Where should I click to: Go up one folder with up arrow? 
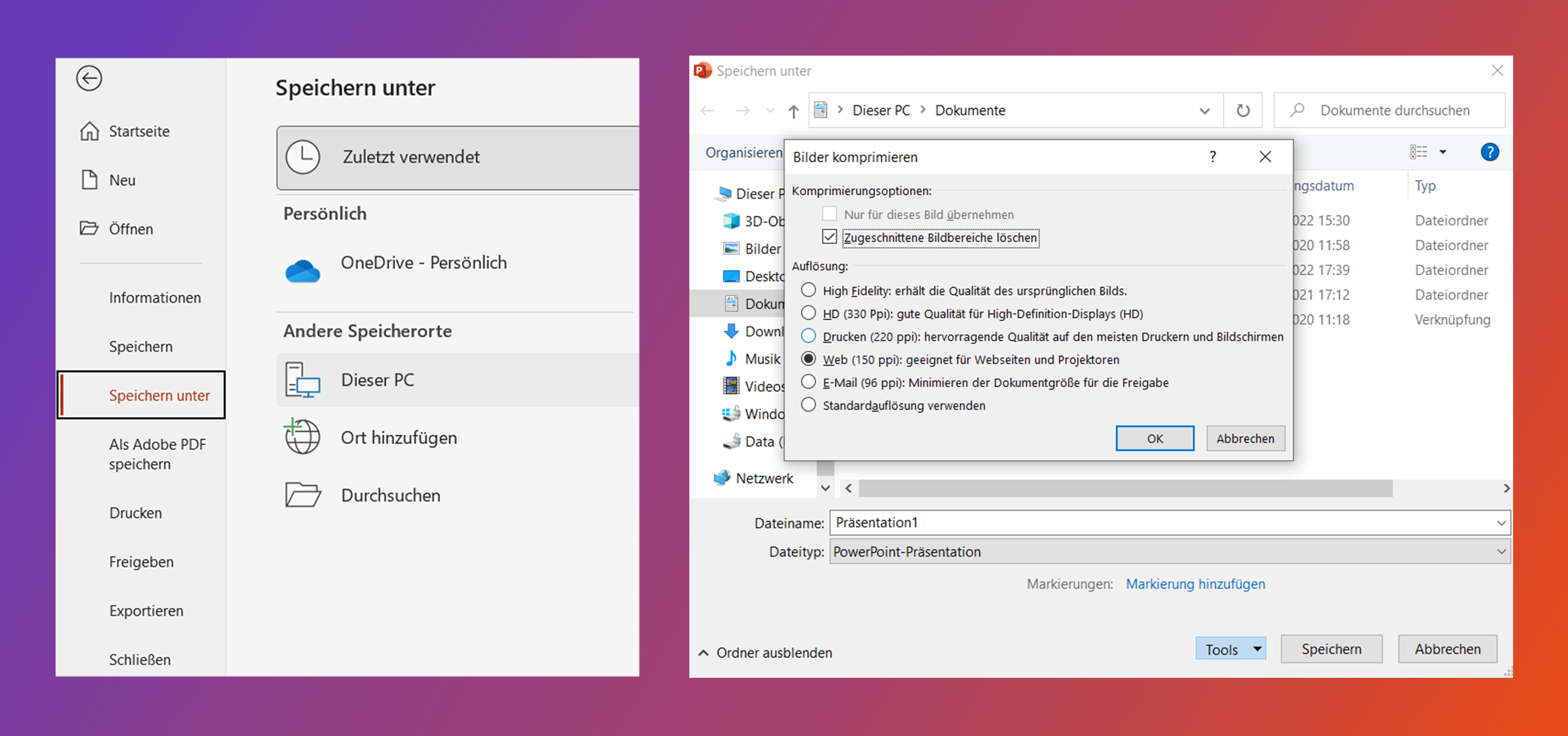point(793,111)
